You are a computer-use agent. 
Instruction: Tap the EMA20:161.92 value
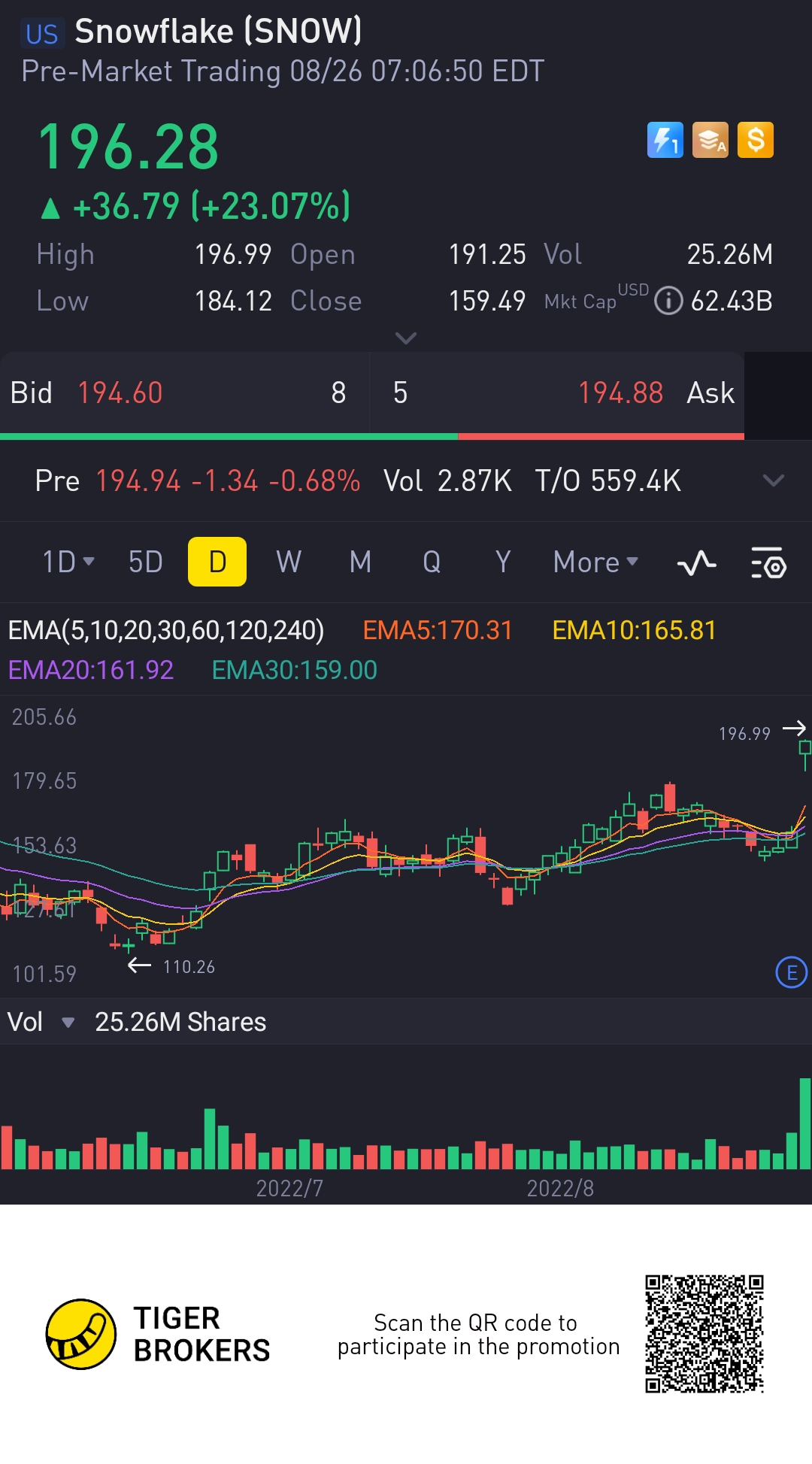91,670
